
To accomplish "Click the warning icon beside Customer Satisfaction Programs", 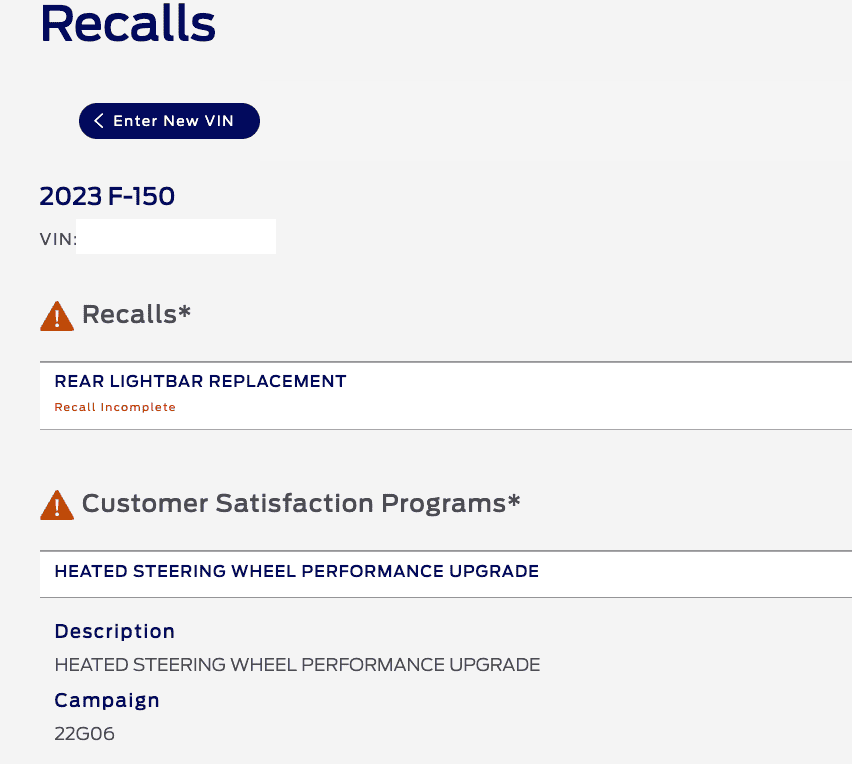I will pos(57,505).
